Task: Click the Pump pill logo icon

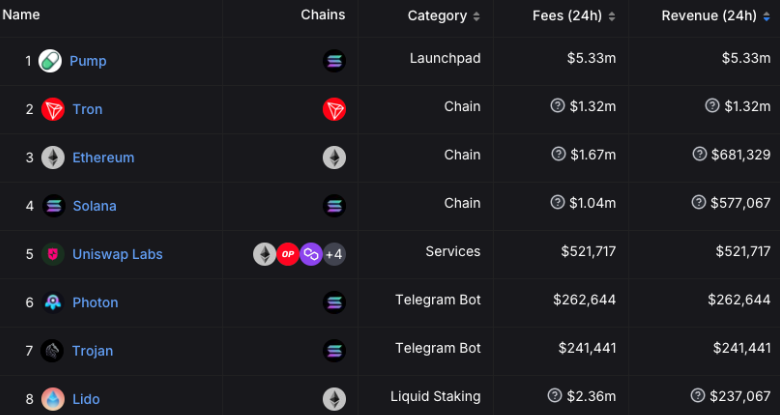Action: coord(50,61)
